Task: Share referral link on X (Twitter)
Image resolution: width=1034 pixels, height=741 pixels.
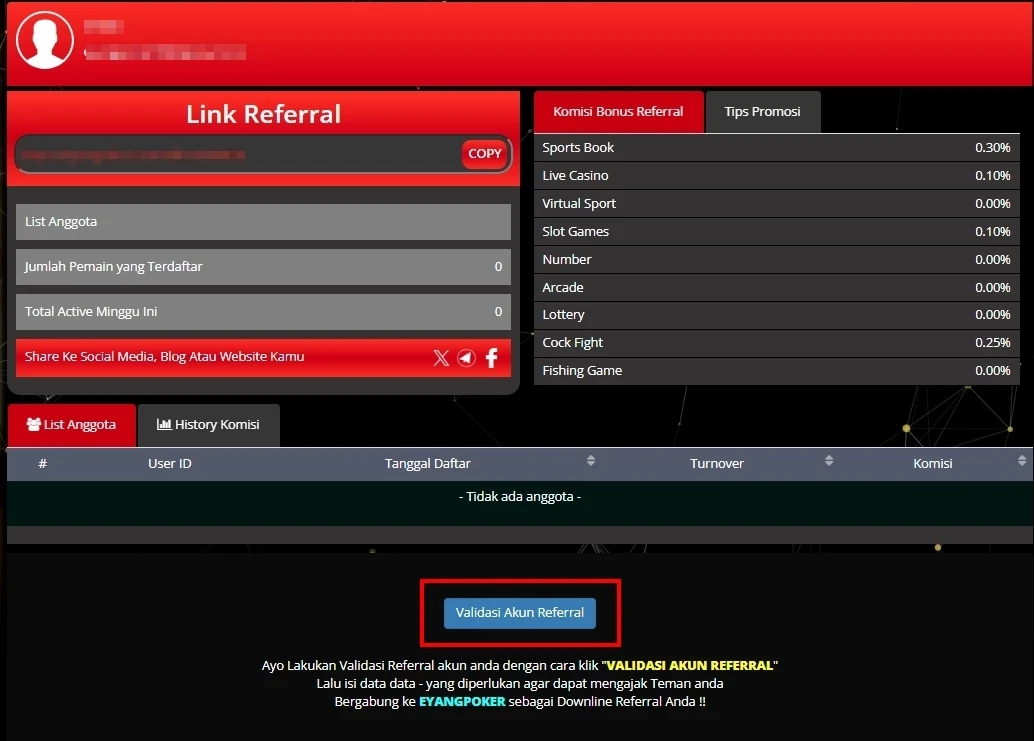Action: [x=441, y=358]
